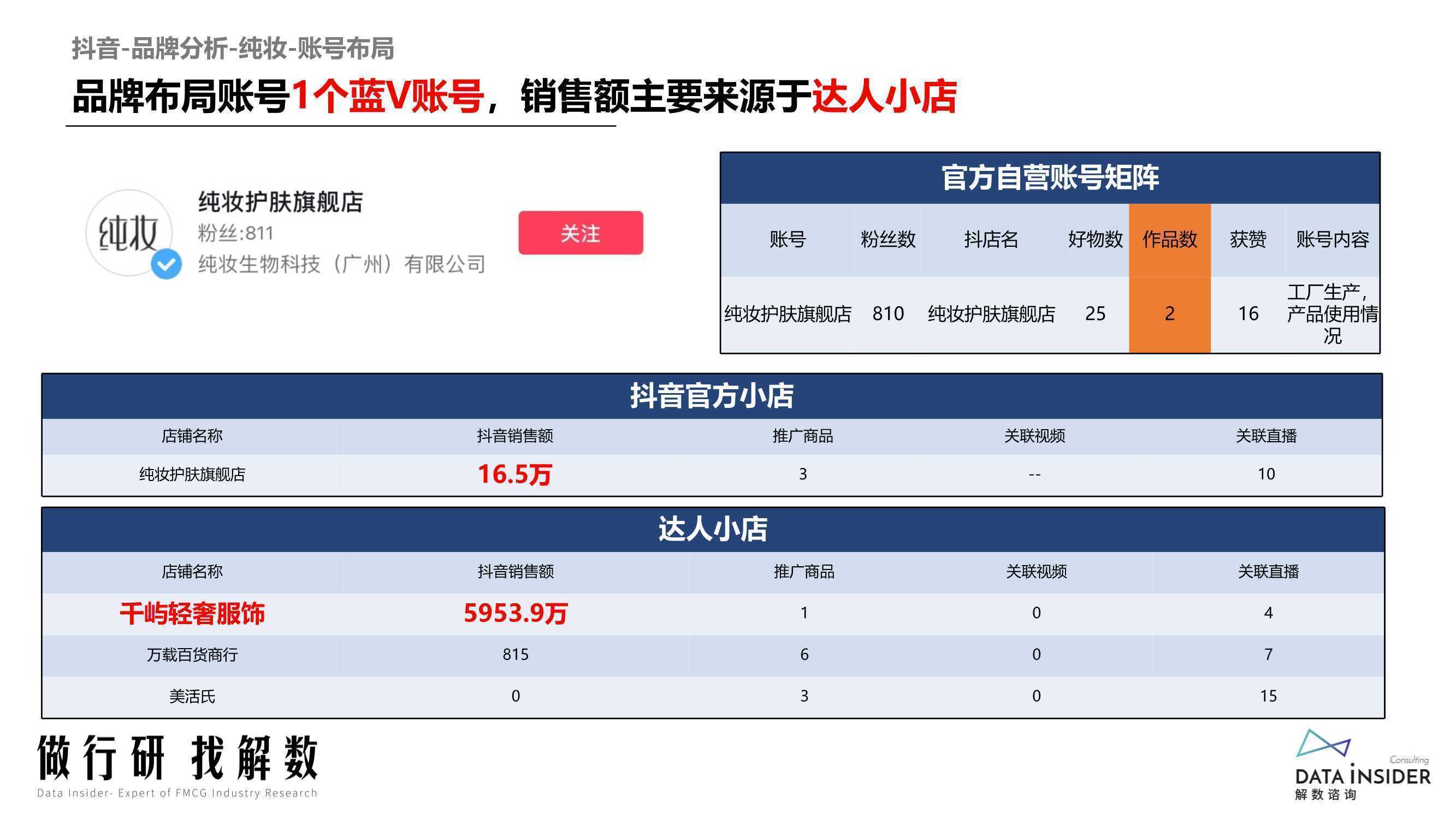Select the red sales figure 5953.9万
The height and width of the screenshot is (819, 1456).
coord(516,613)
